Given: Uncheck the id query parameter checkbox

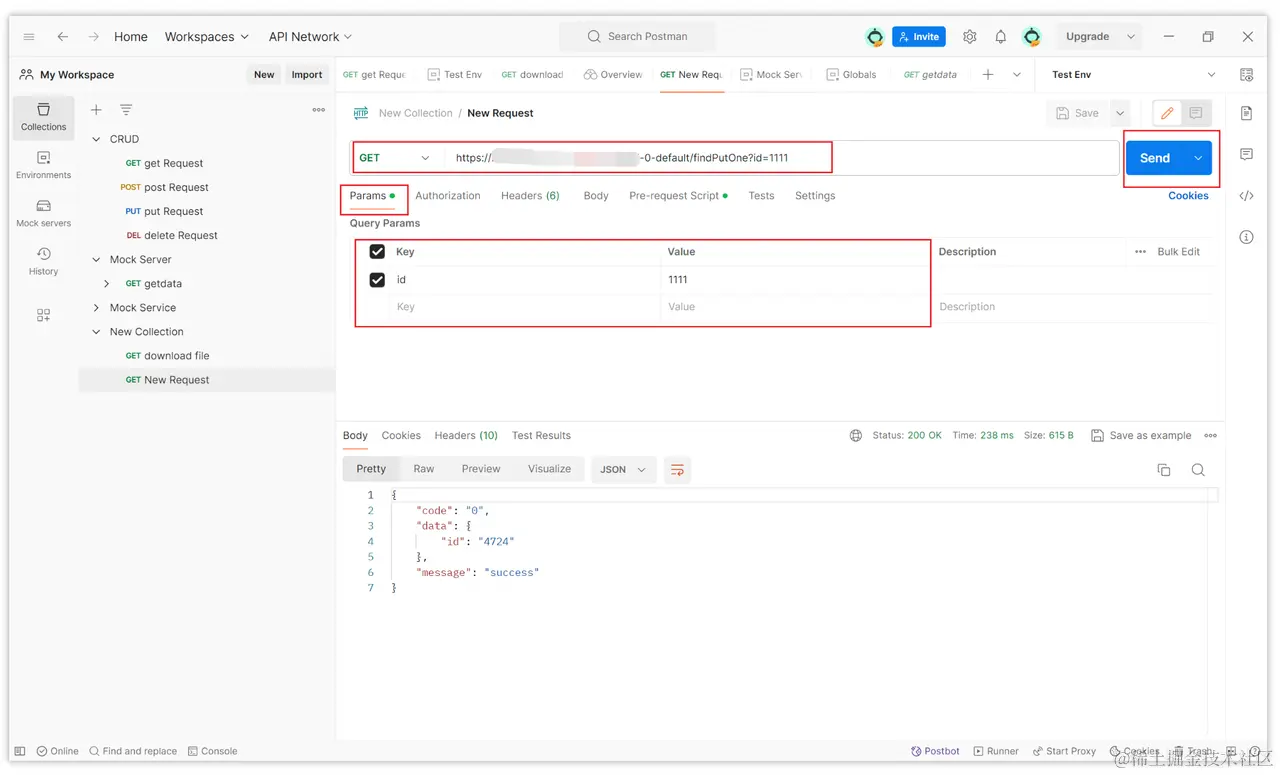Looking at the screenshot, I should [x=377, y=280].
